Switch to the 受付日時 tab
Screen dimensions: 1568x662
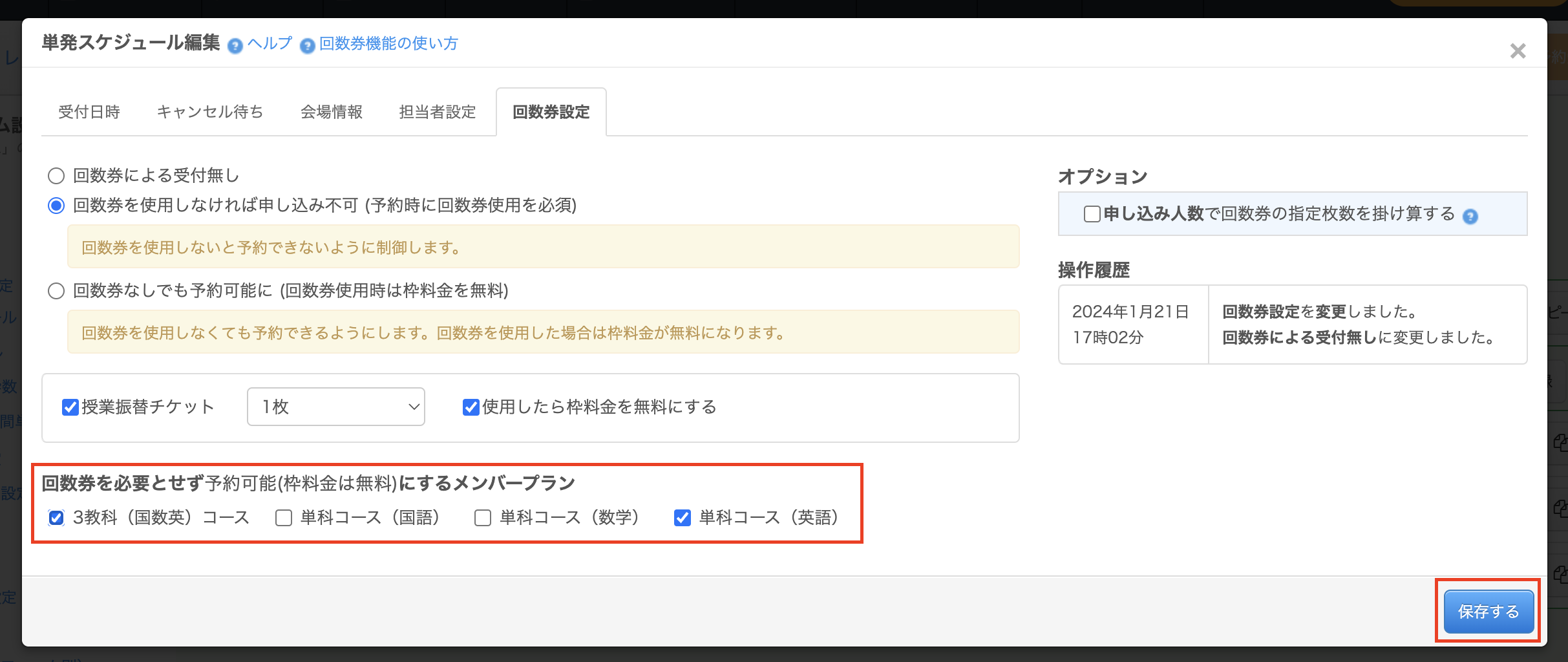89,112
